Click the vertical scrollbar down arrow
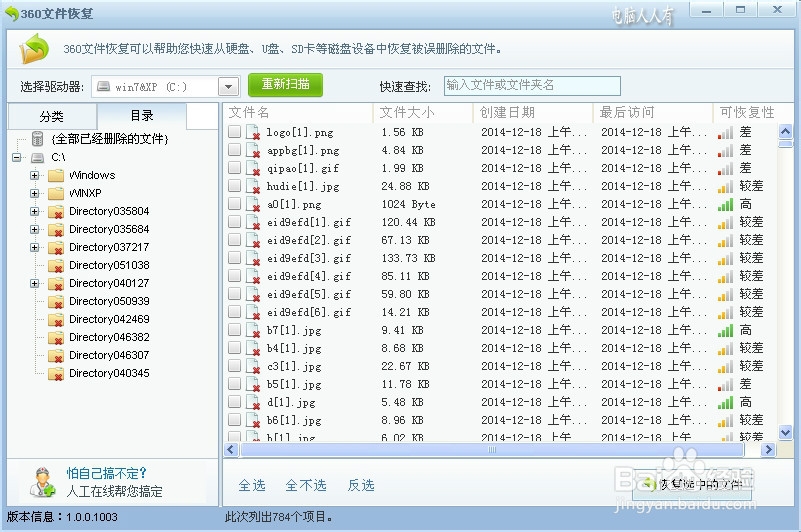The image size is (801, 532). click(786, 433)
